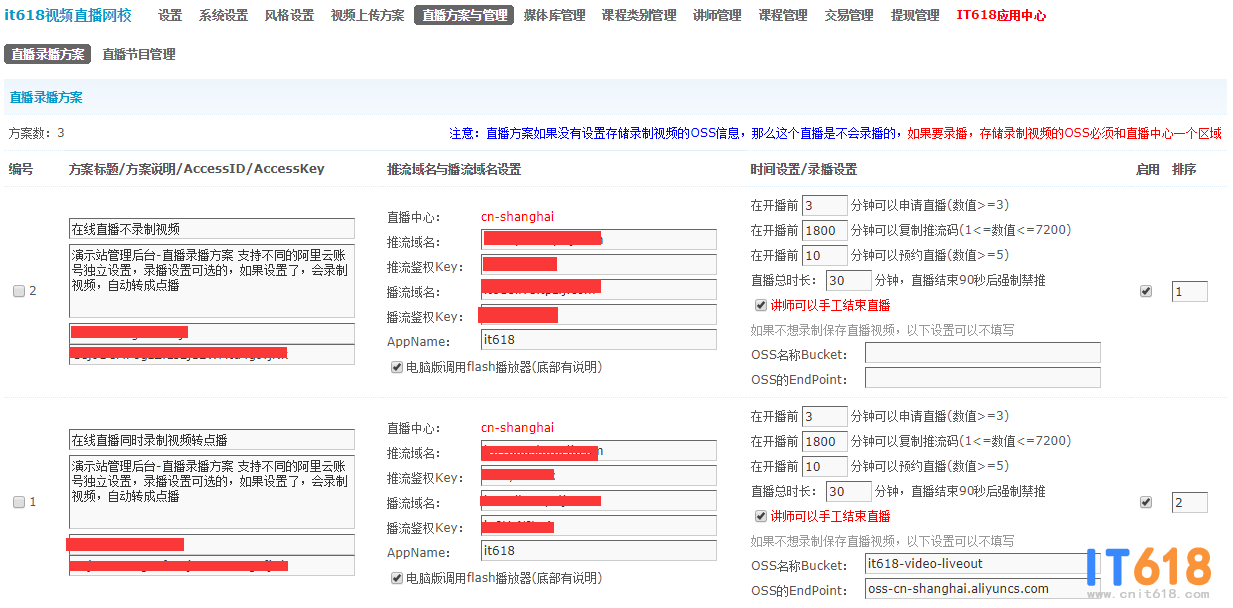
Task: Toggle flash player checkbox in plan 2
Action: pyautogui.click(x=397, y=367)
